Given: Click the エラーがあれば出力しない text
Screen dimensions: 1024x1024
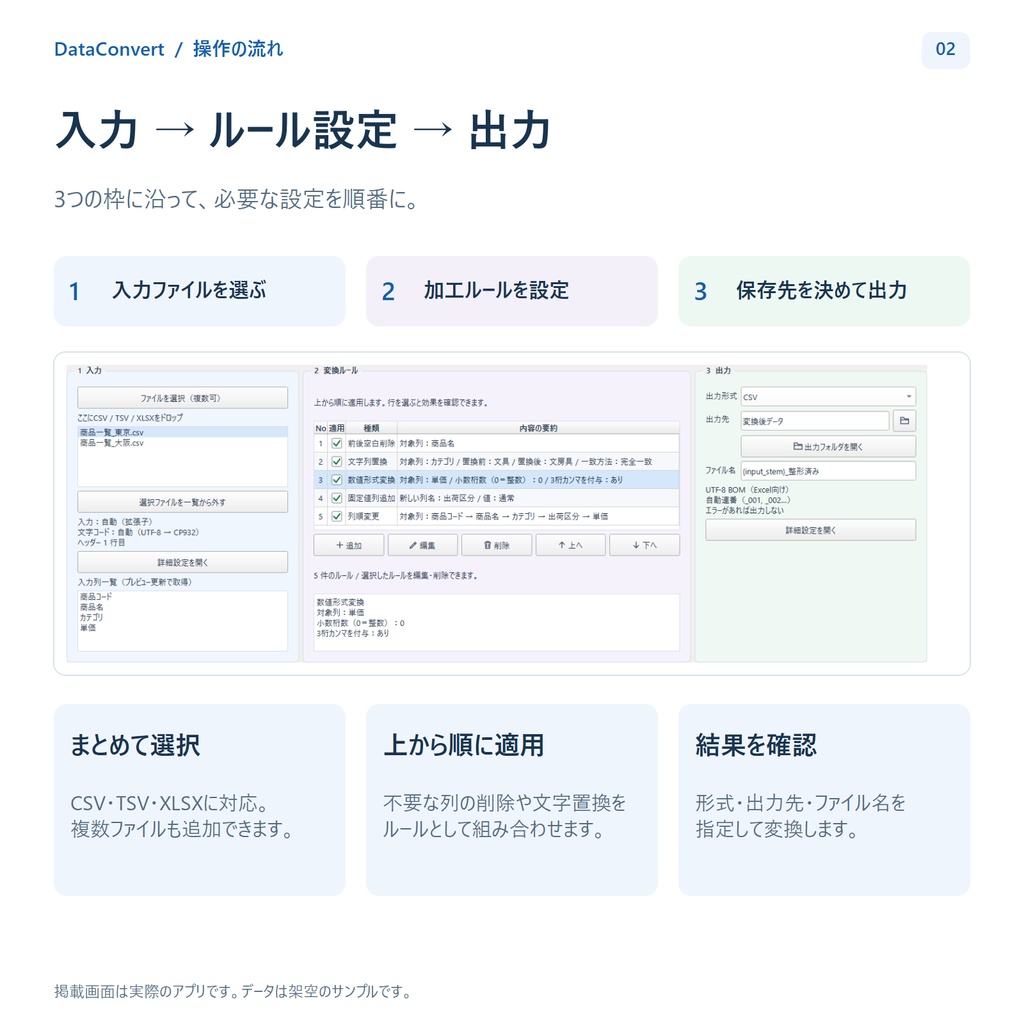Looking at the screenshot, I should pos(744,511).
